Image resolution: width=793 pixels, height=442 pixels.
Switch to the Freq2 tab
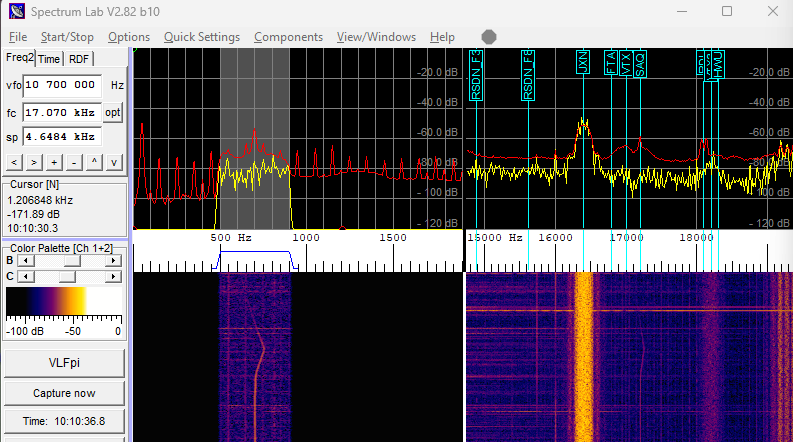tap(20, 58)
